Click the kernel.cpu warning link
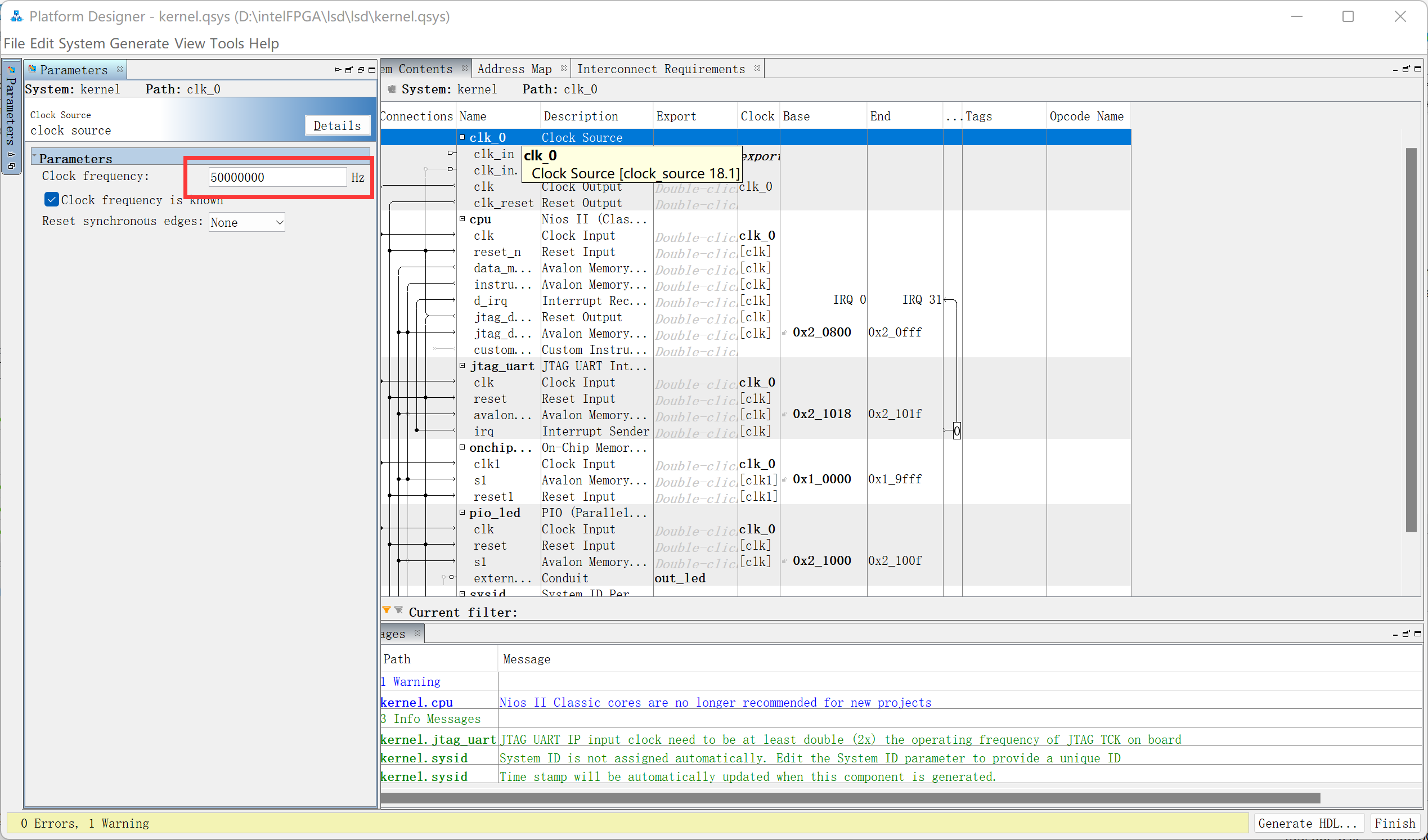 (x=414, y=701)
